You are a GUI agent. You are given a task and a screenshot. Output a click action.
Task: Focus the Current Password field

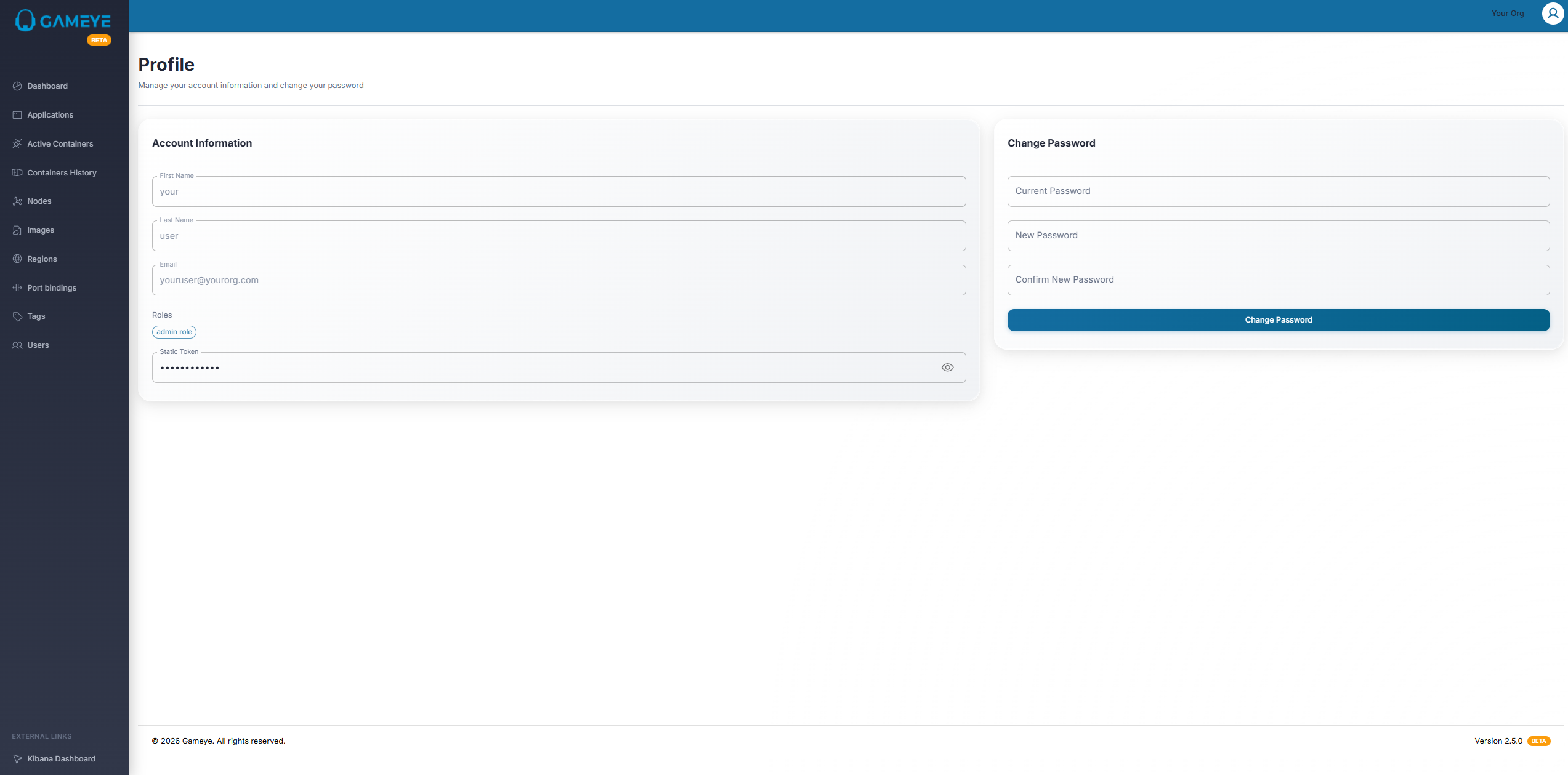(1278, 191)
